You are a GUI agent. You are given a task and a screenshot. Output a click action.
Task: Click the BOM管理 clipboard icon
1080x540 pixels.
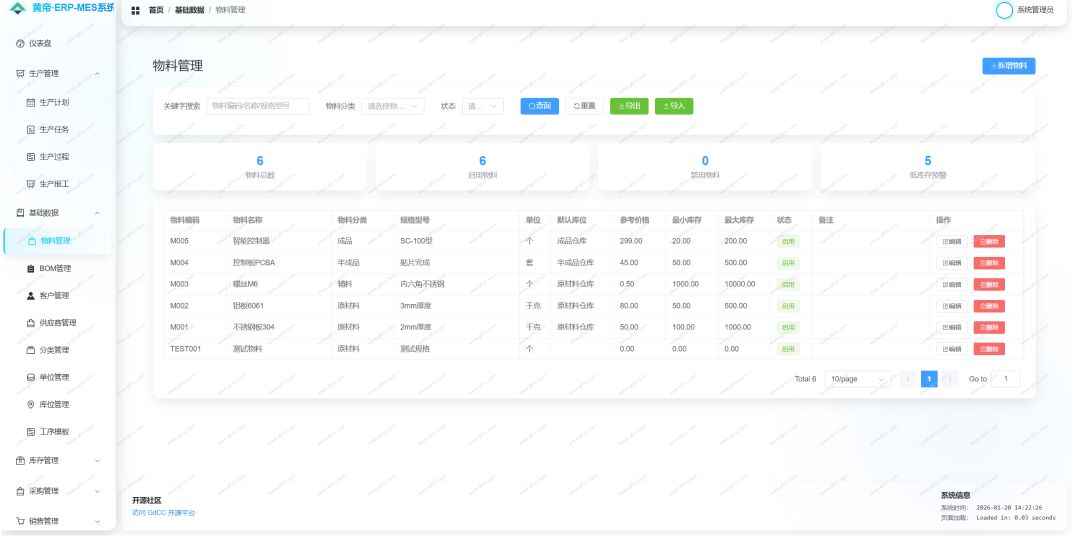30,269
